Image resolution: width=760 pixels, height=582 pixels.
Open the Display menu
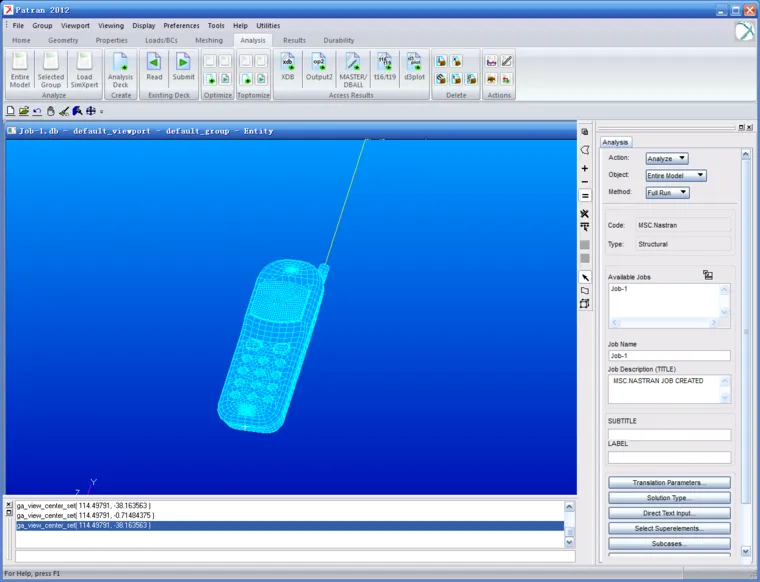tap(144, 26)
